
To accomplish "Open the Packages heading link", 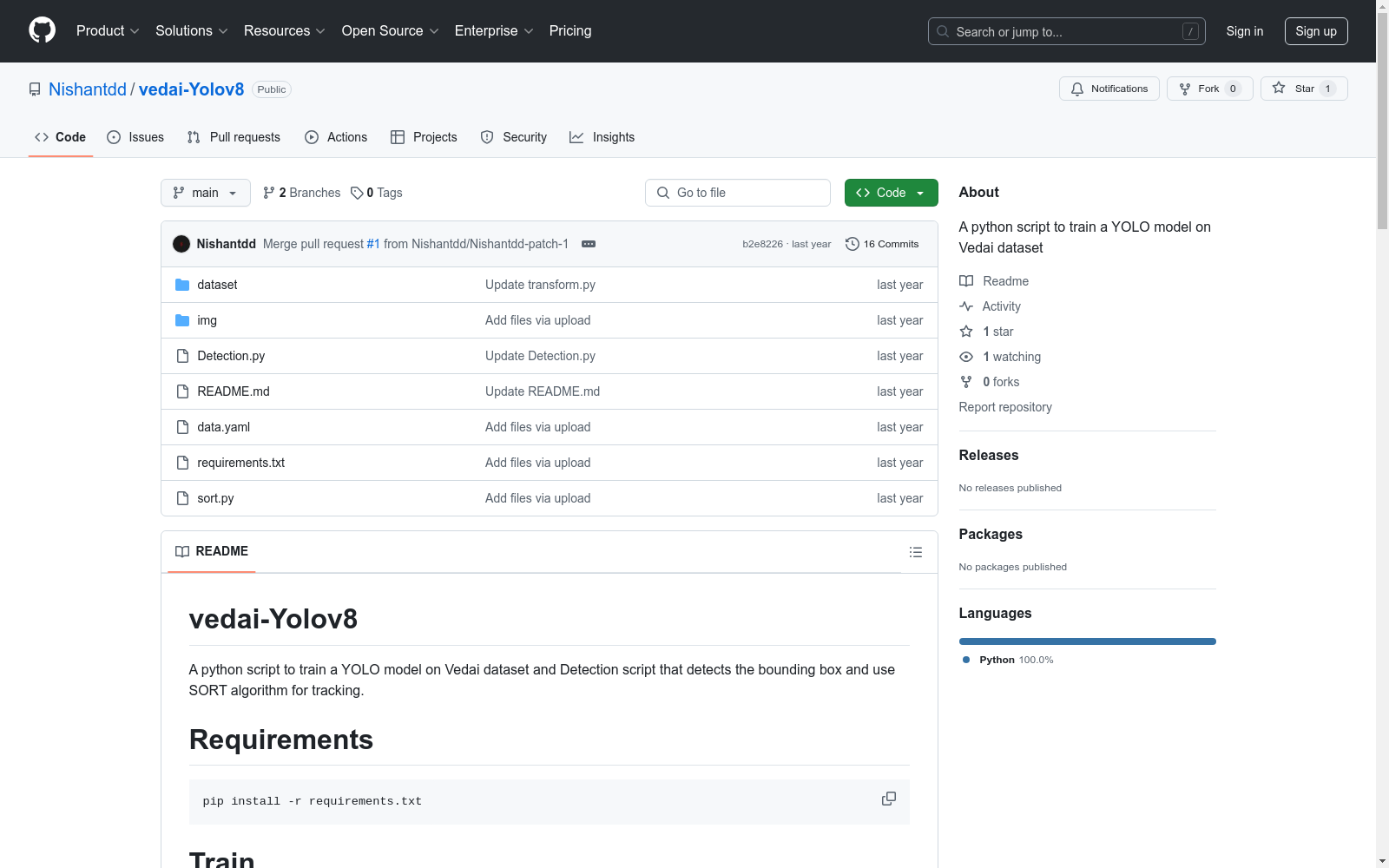I will (x=991, y=534).
